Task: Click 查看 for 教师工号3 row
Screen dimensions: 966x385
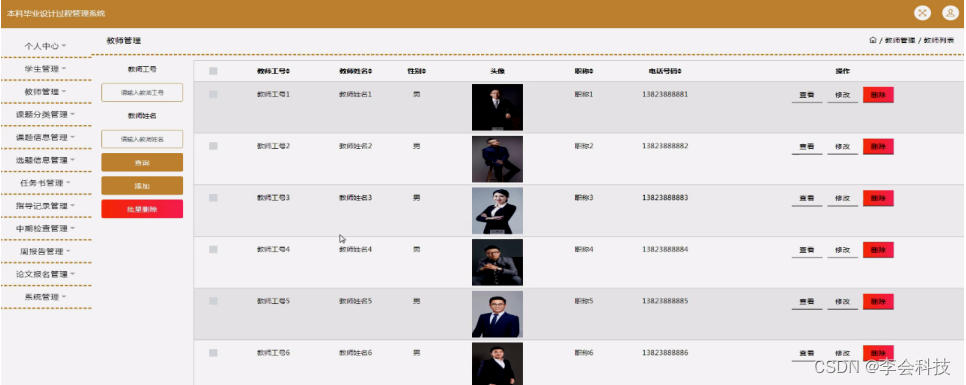Action: pyautogui.click(x=807, y=199)
